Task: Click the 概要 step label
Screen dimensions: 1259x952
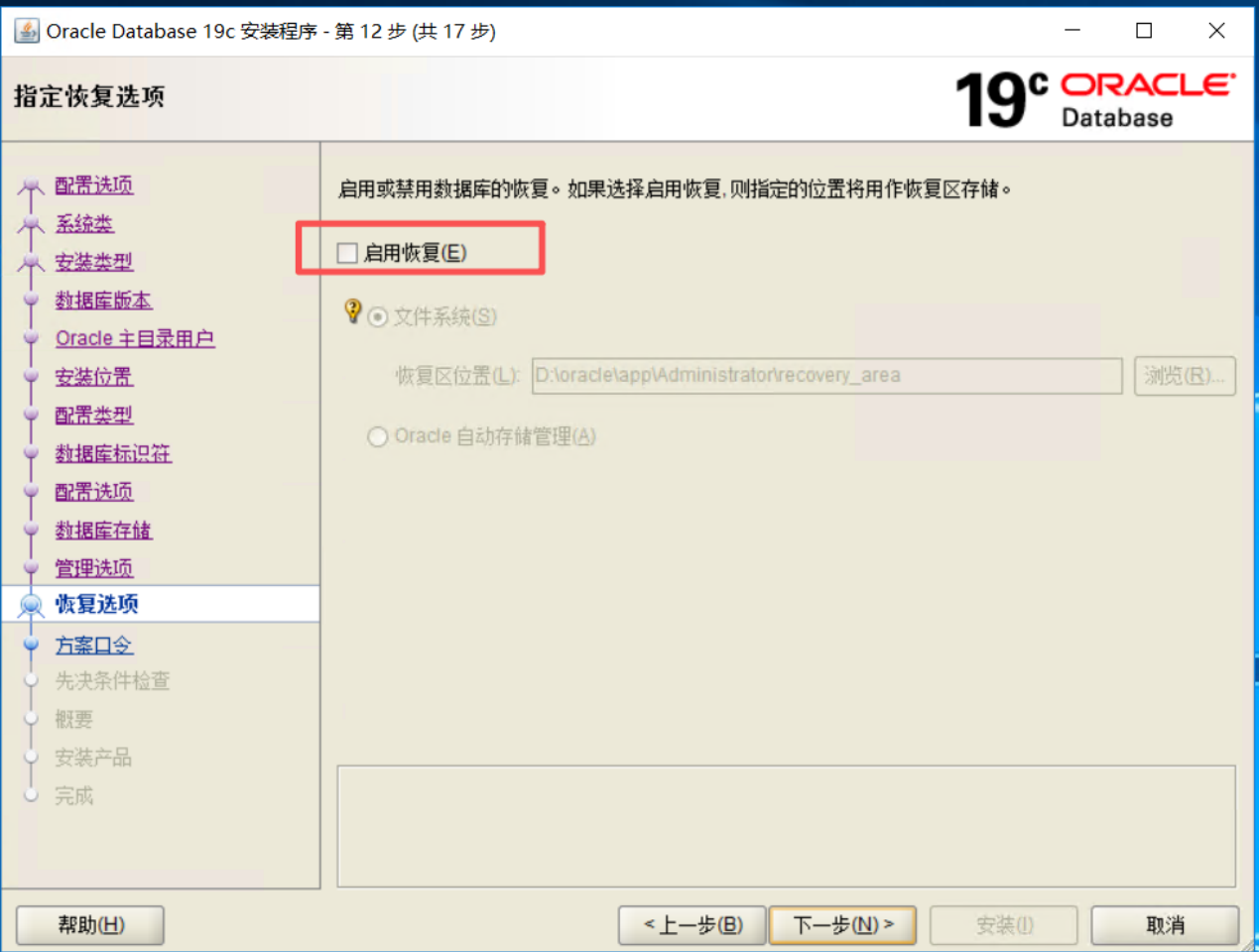Action: [73, 719]
